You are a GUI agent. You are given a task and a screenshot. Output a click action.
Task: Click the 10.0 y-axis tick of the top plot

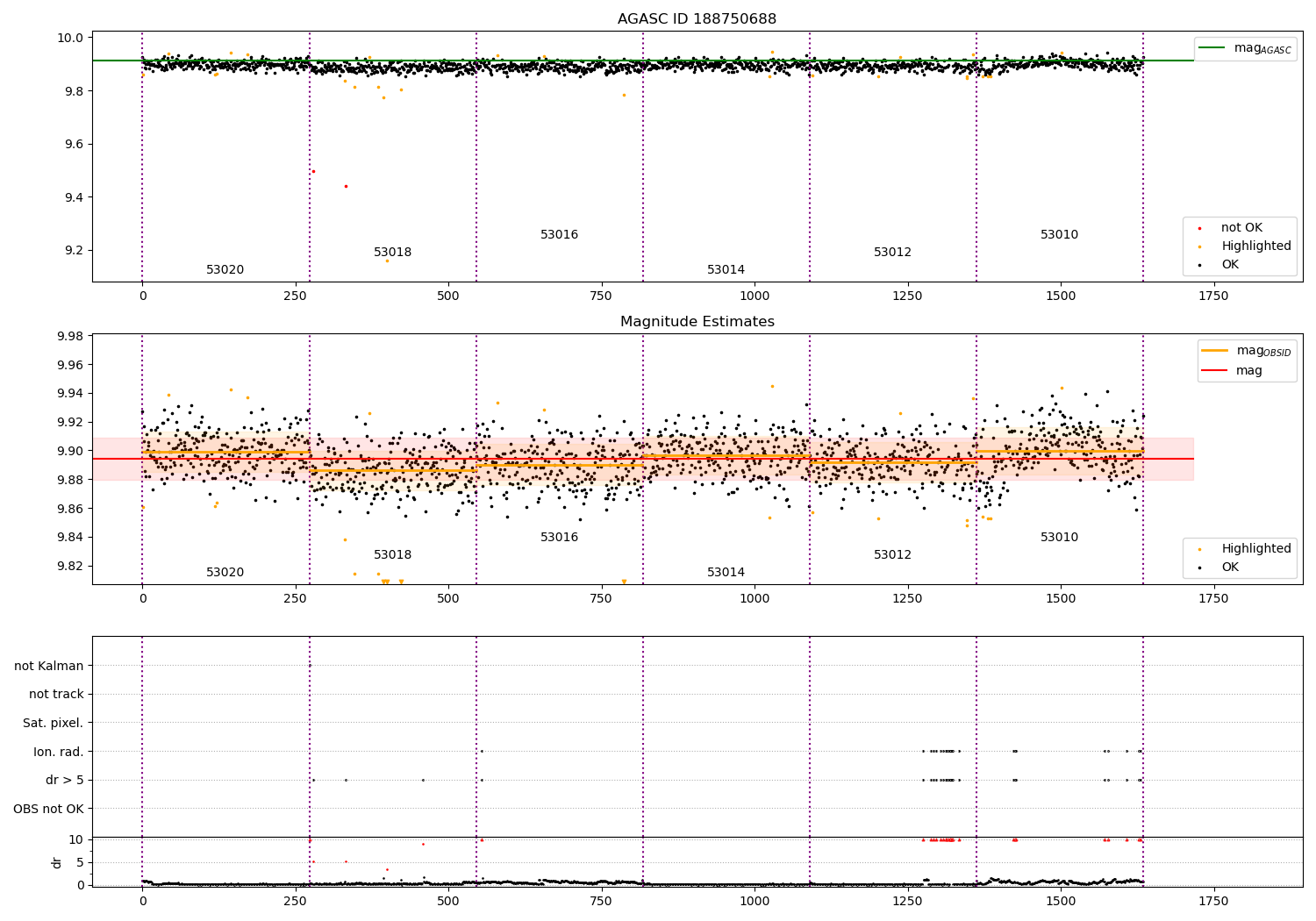70,38
